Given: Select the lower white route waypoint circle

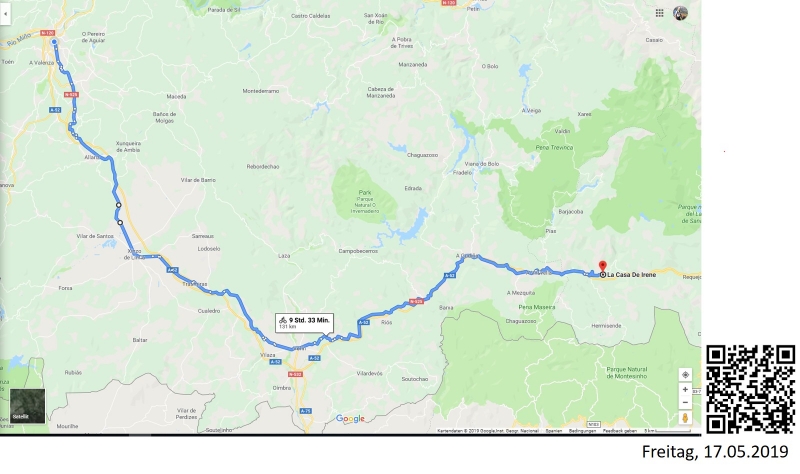Looking at the screenshot, I should click(x=120, y=222).
